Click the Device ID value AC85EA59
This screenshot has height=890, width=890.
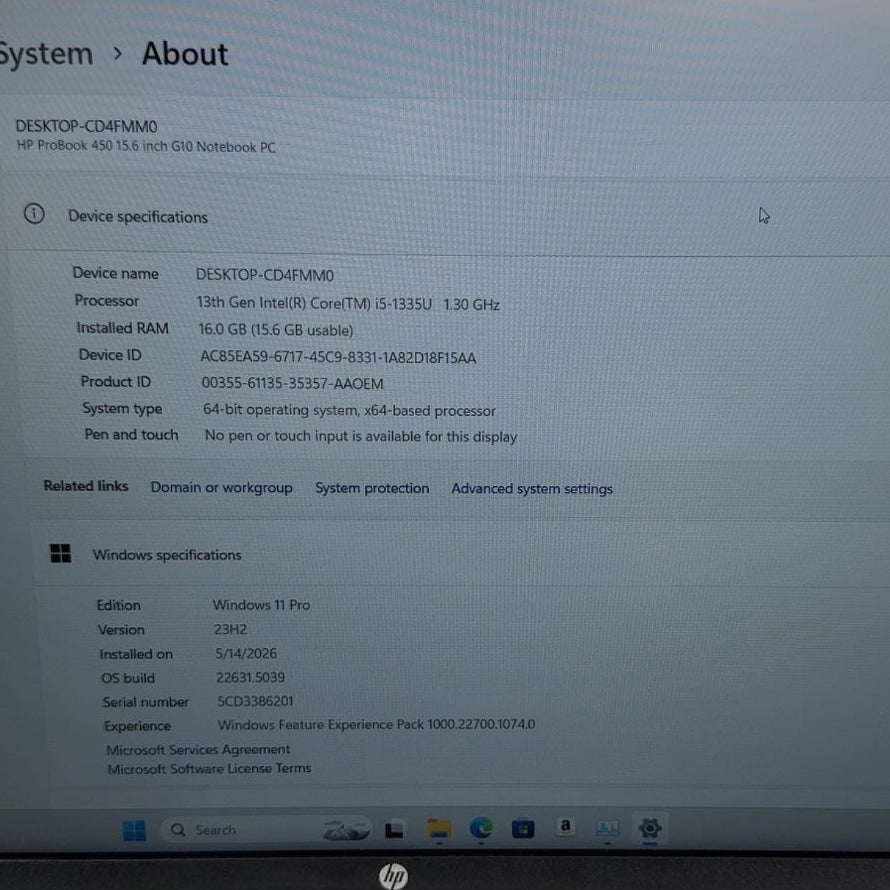coord(338,358)
